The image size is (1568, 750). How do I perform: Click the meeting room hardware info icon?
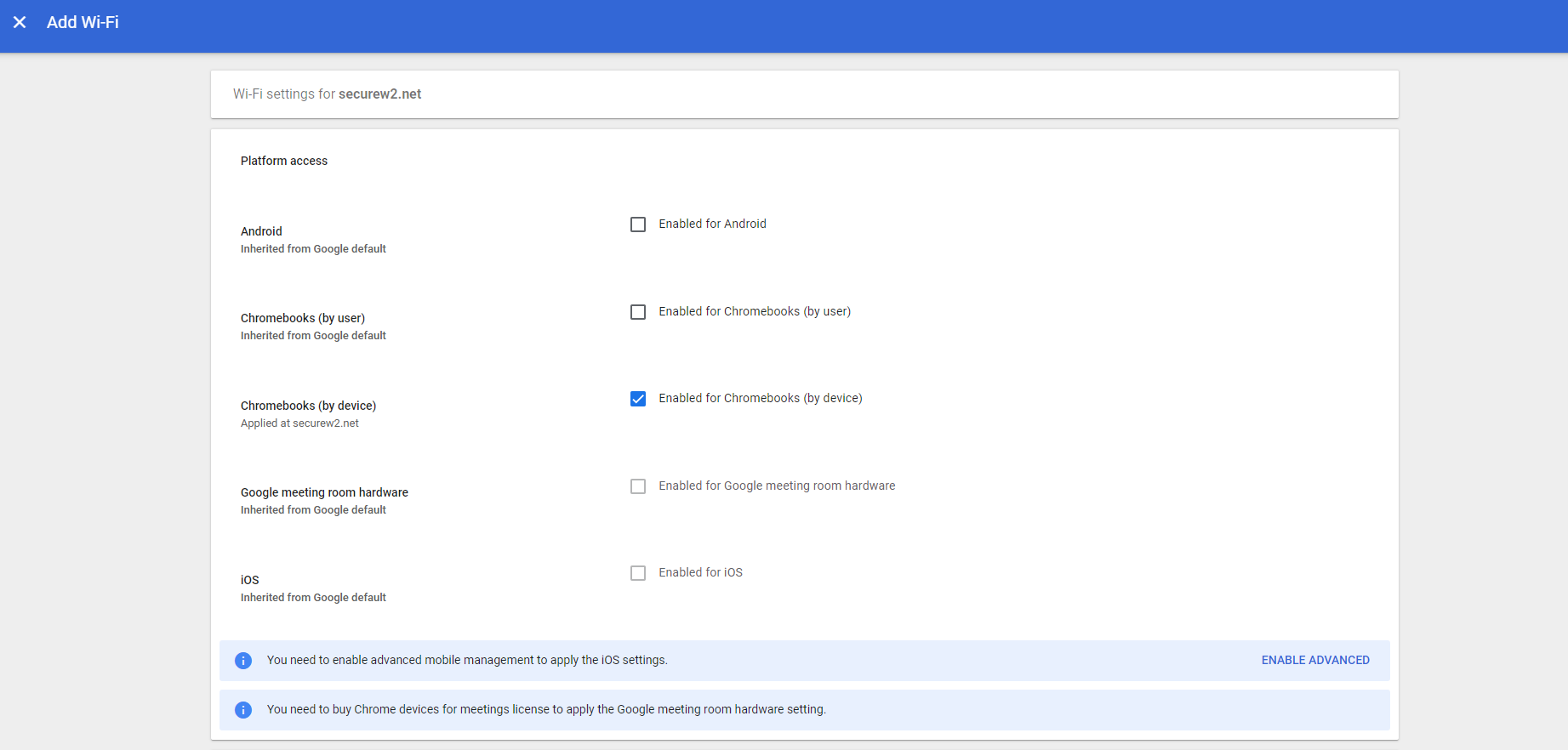tap(243, 710)
